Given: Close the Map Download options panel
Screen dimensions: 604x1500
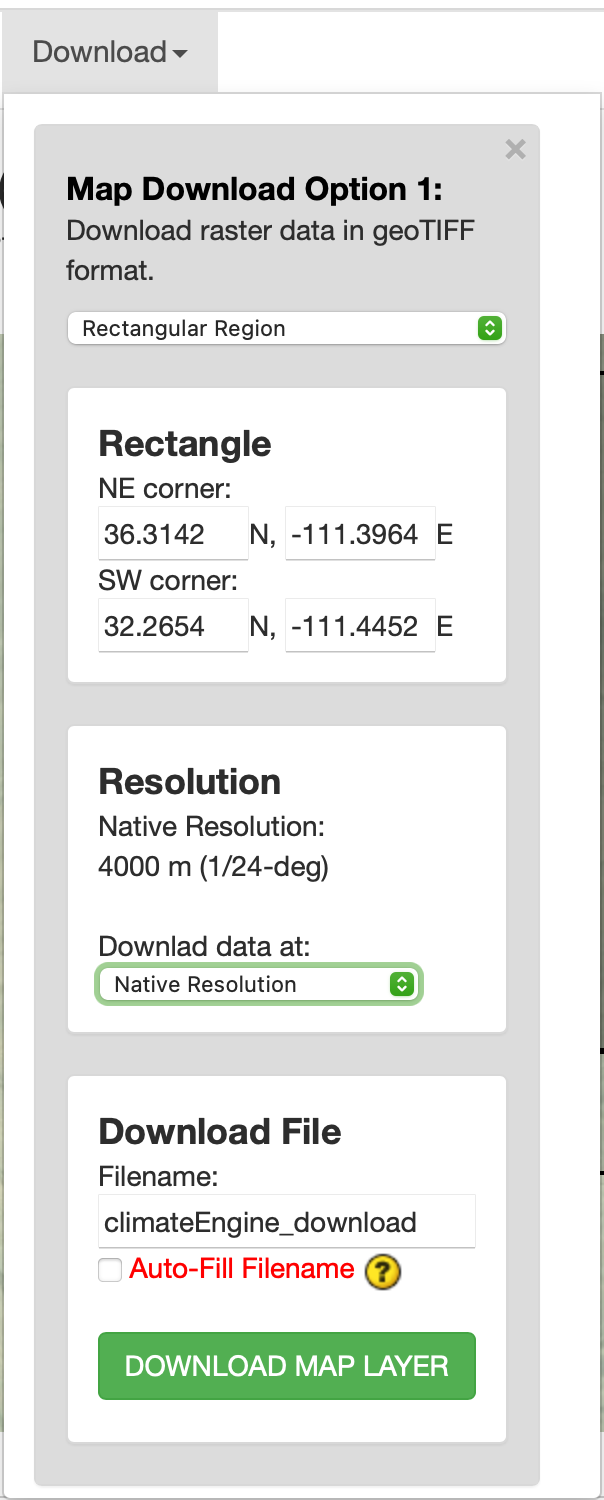Looking at the screenshot, I should coord(515,150).
